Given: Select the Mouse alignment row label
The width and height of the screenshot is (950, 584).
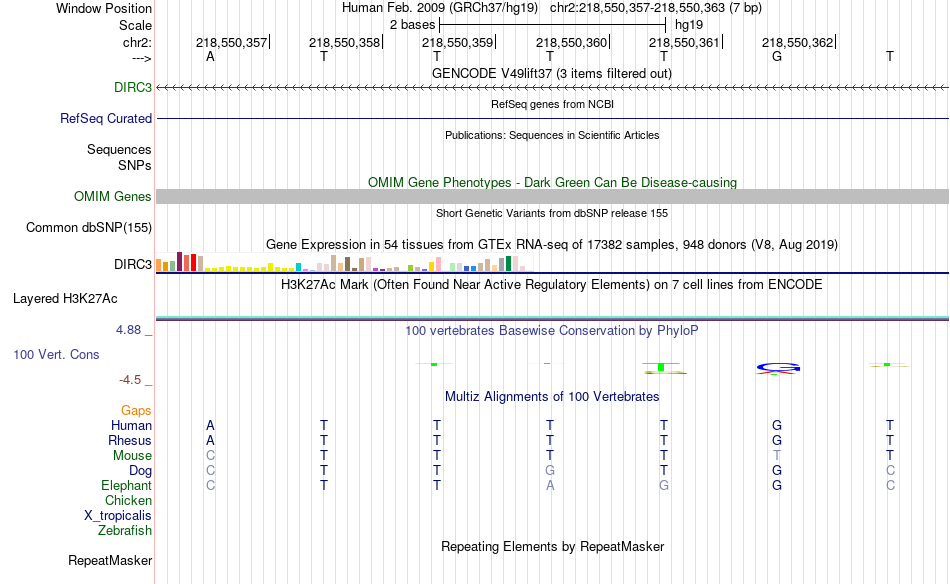Looking at the screenshot, I should (133, 456).
